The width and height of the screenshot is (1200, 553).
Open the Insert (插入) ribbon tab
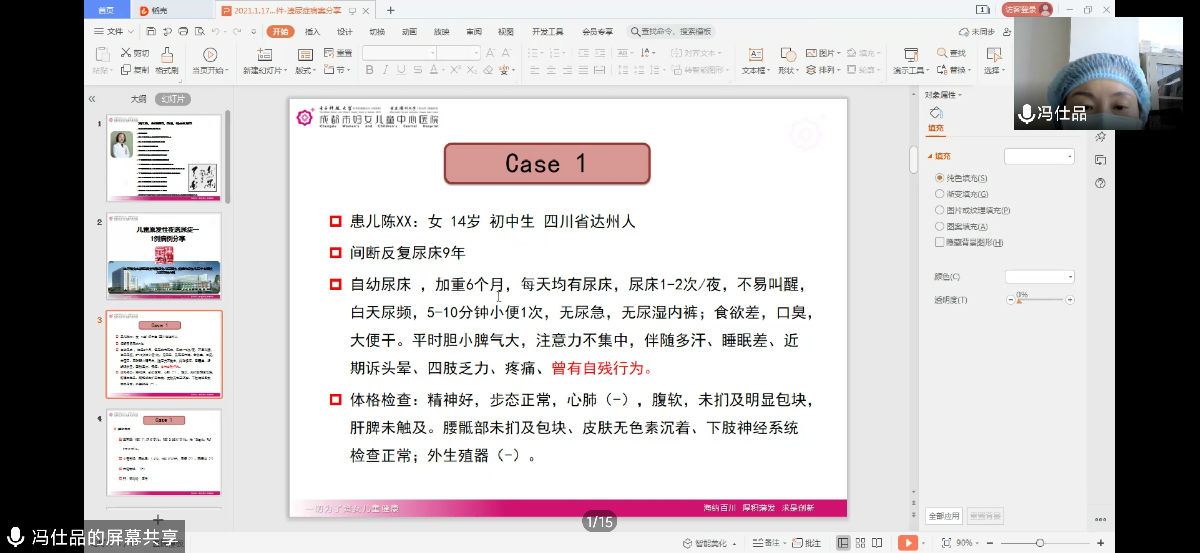(313, 32)
